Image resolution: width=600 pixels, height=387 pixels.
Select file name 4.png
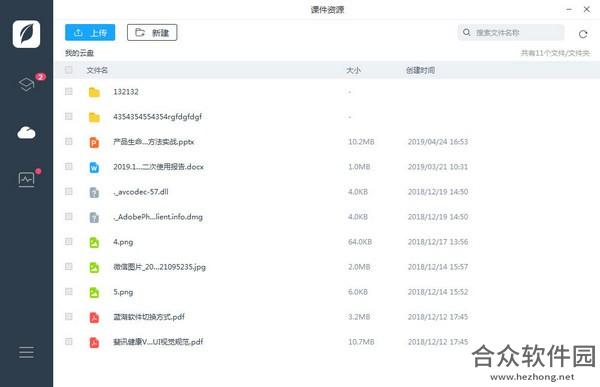pyautogui.click(x=123, y=242)
